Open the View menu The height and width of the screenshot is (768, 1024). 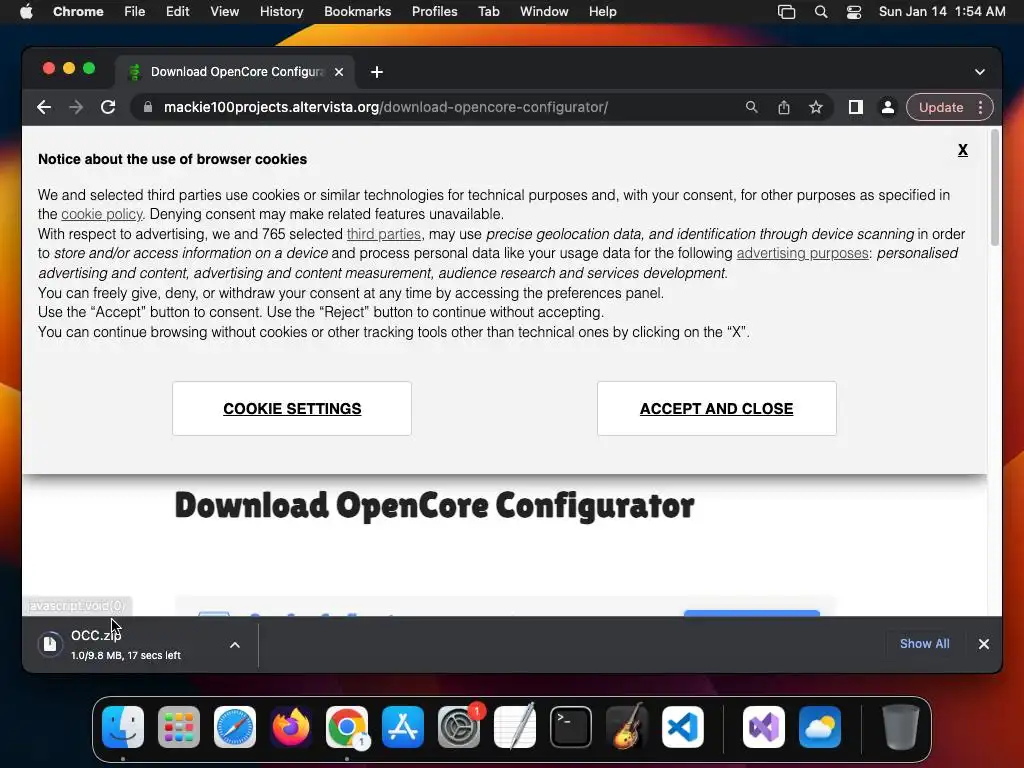(224, 12)
